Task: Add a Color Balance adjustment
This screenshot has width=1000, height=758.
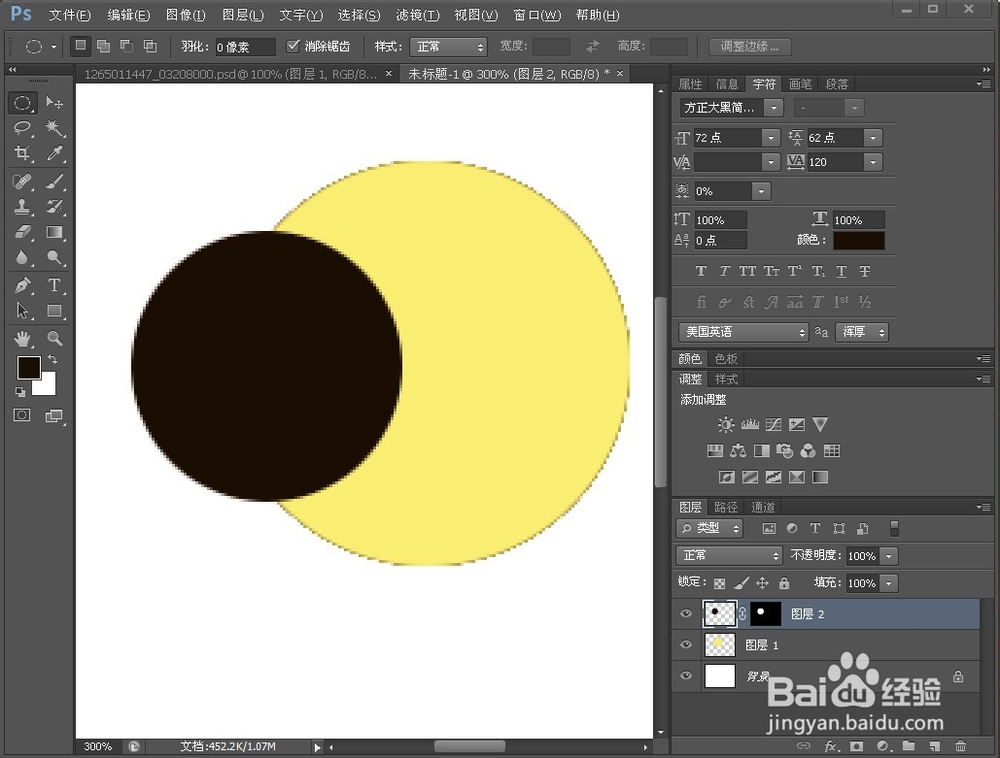Action: (x=738, y=451)
